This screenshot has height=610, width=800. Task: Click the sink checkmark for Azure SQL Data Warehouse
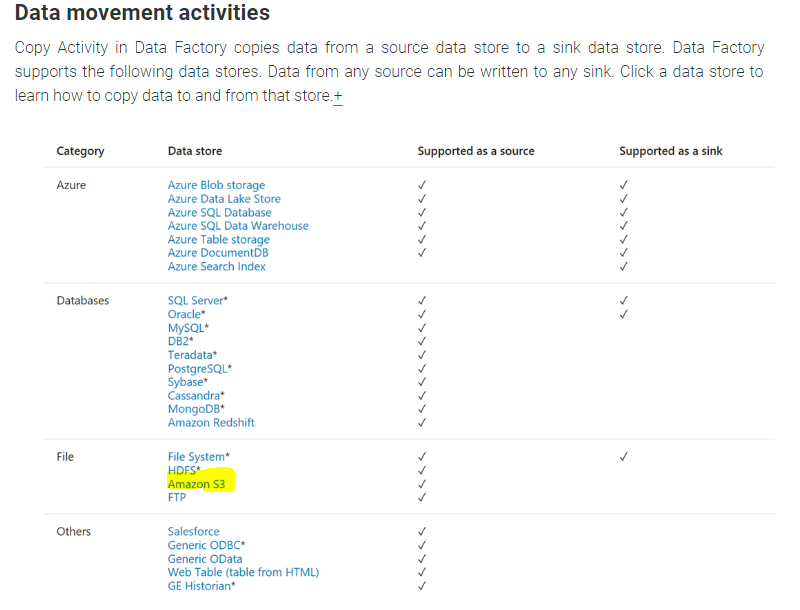coord(623,226)
